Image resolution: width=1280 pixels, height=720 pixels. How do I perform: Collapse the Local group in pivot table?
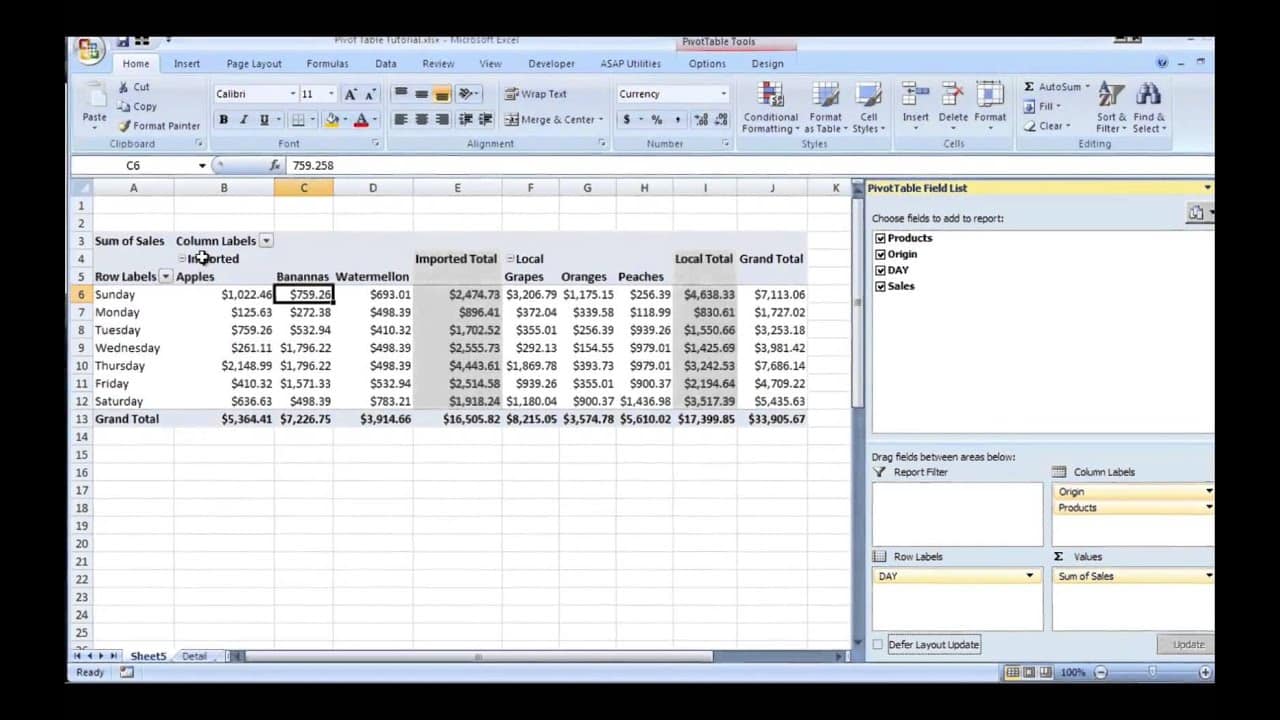click(510, 259)
